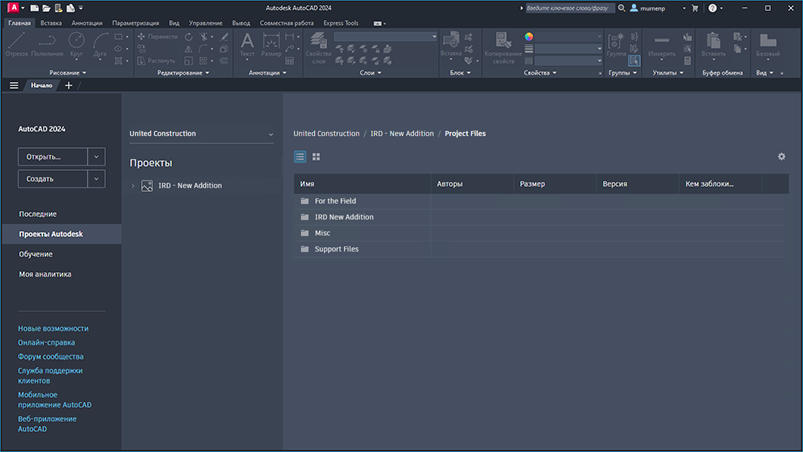The width and height of the screenshot is (803, 452).
Task: Click the Insert block (Вставка) icon
Action: click(x=451, y=44)
